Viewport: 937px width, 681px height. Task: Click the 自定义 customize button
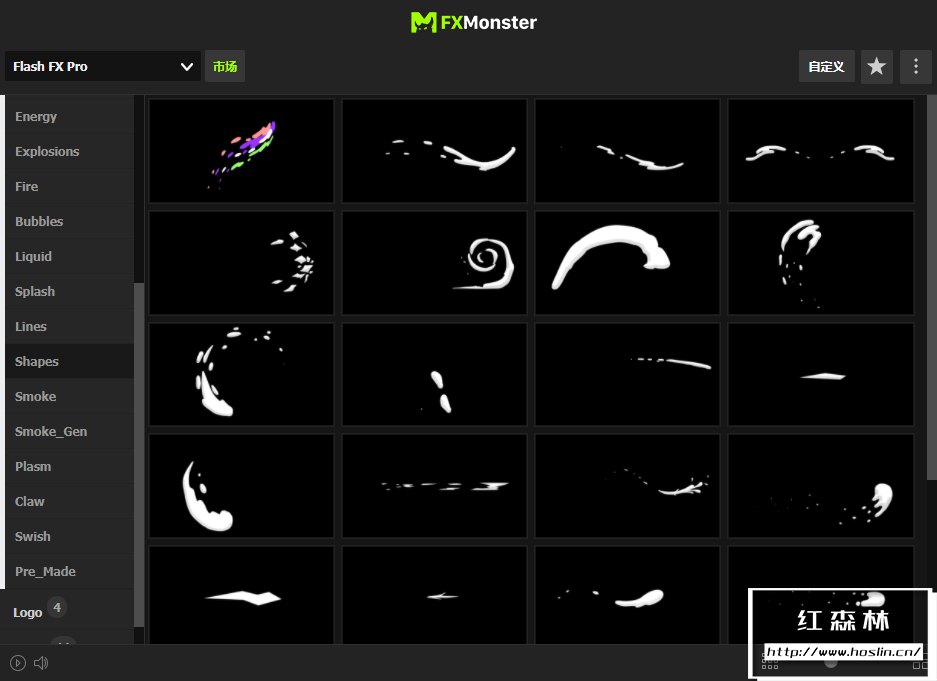pos(826,66)
